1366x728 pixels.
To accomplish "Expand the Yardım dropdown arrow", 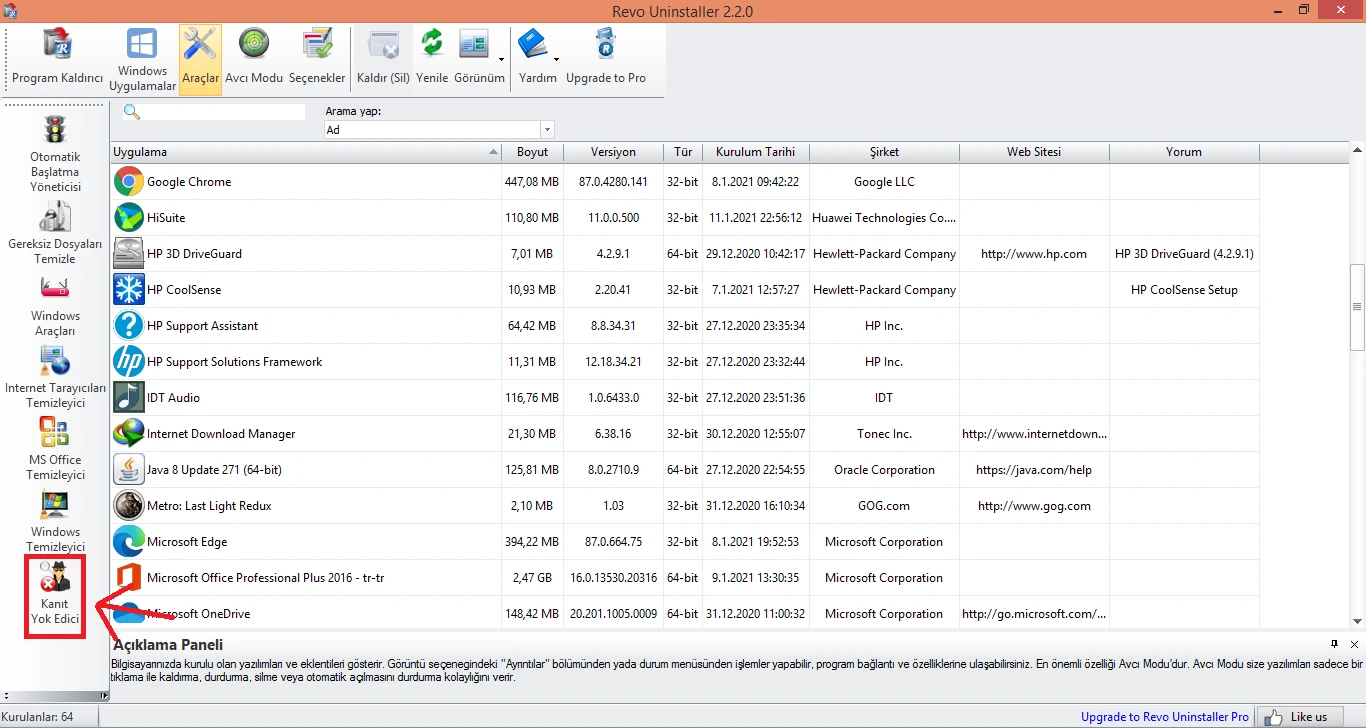I will 556,58.
